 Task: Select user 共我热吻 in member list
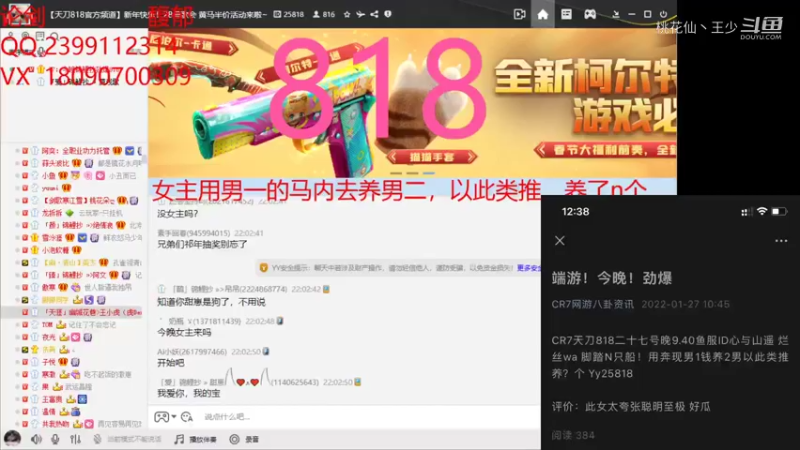[55, 424]
